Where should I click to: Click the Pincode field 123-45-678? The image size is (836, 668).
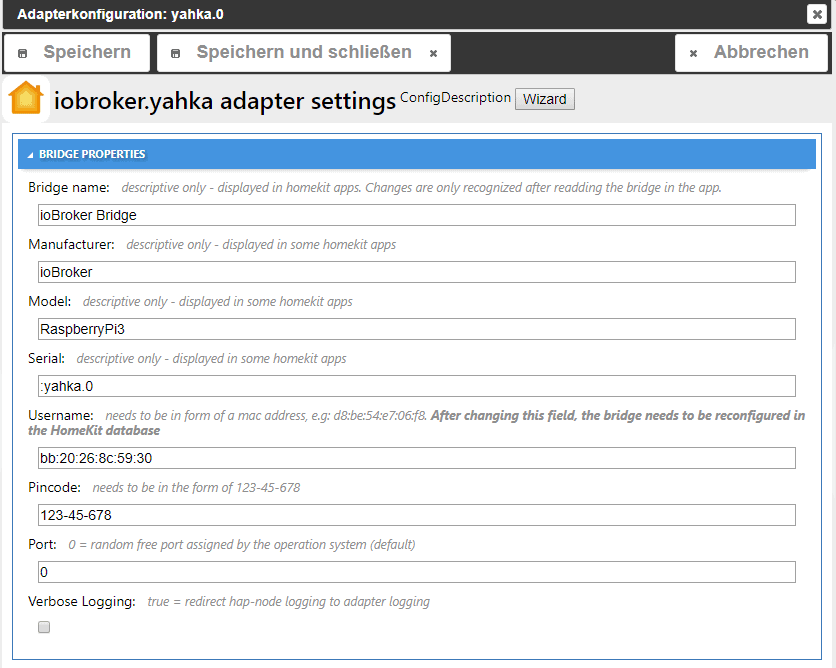[416, 515]
